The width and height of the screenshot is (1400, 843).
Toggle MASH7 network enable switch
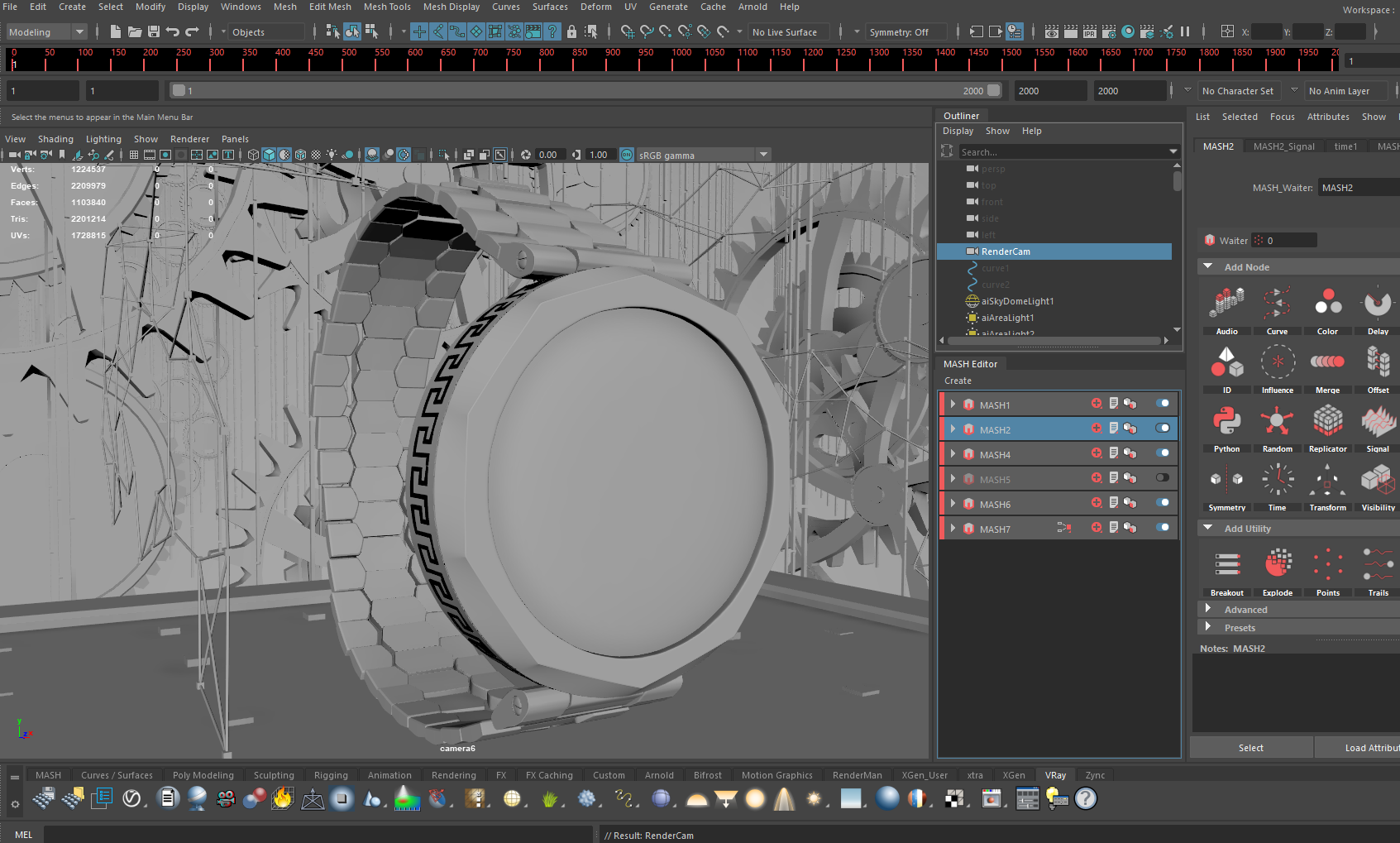[1163, 528]
